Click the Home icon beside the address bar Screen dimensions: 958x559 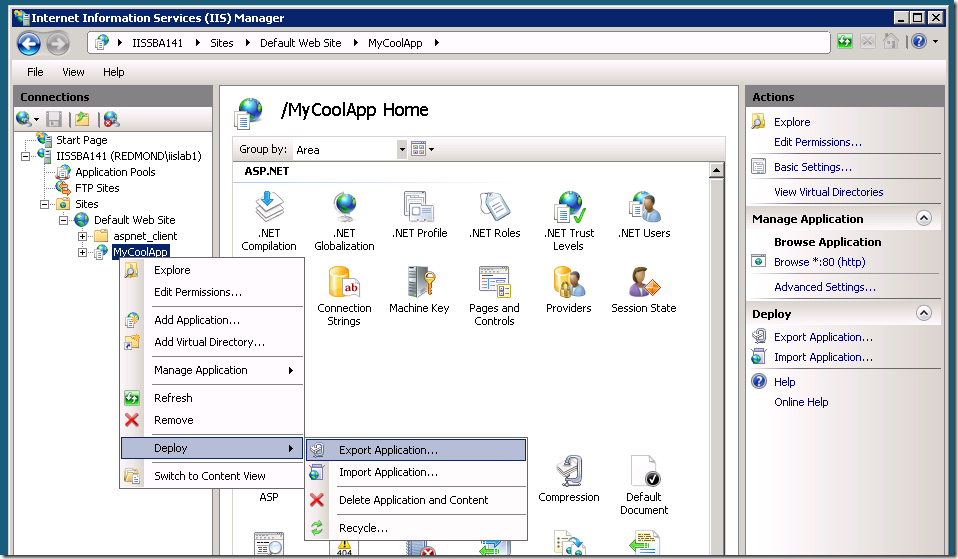pos(891,42)
